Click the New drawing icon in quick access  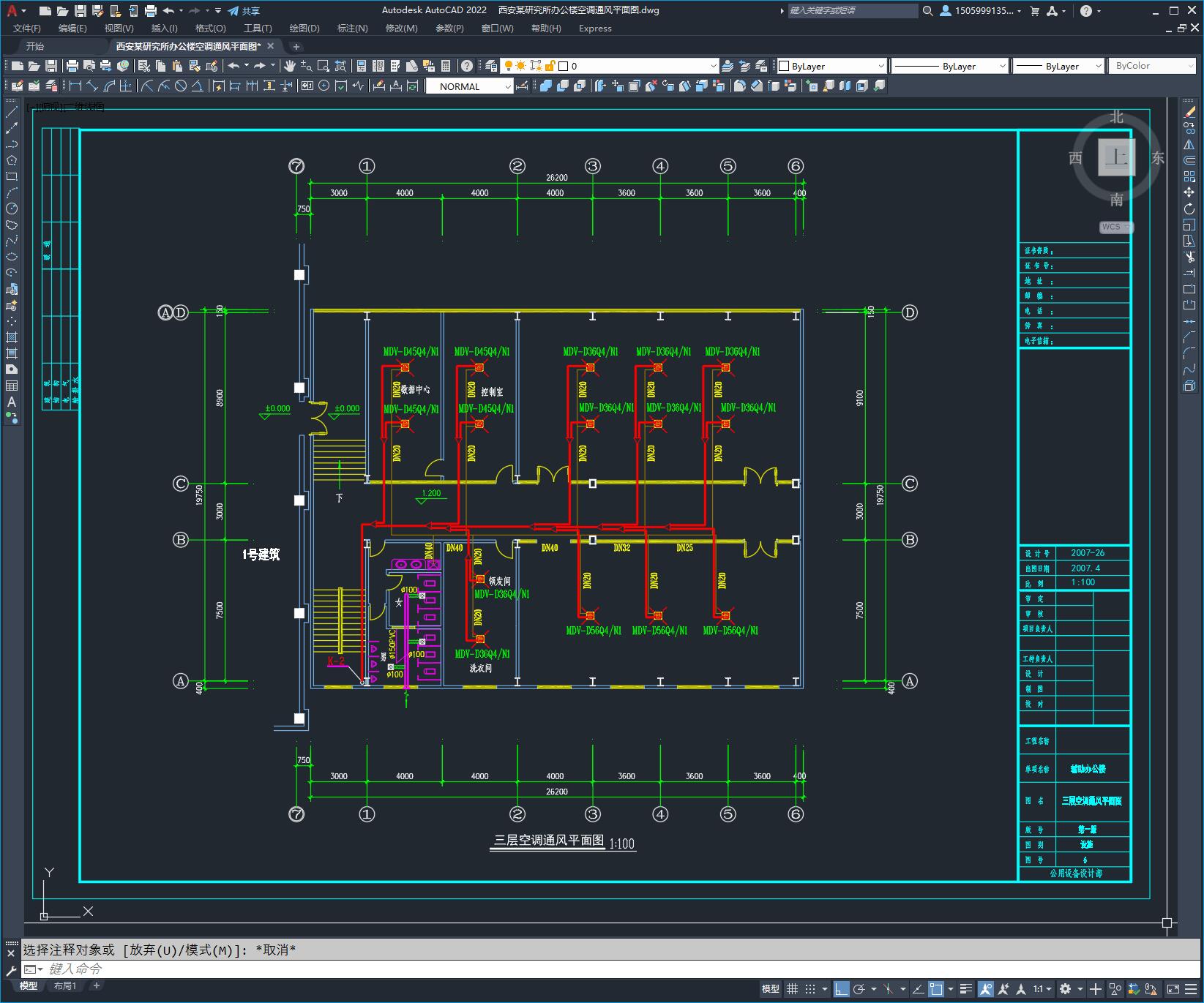[45, 11]
